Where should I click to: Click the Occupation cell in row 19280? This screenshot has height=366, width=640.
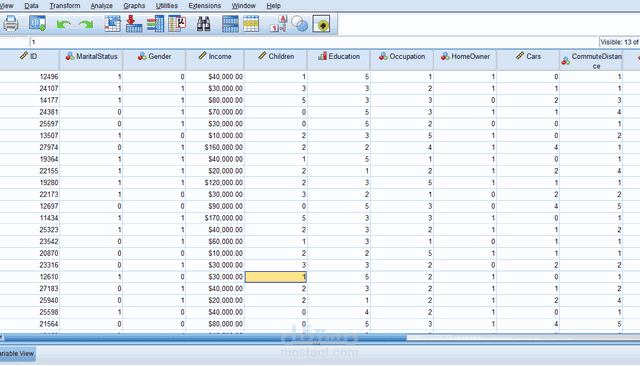402,183
